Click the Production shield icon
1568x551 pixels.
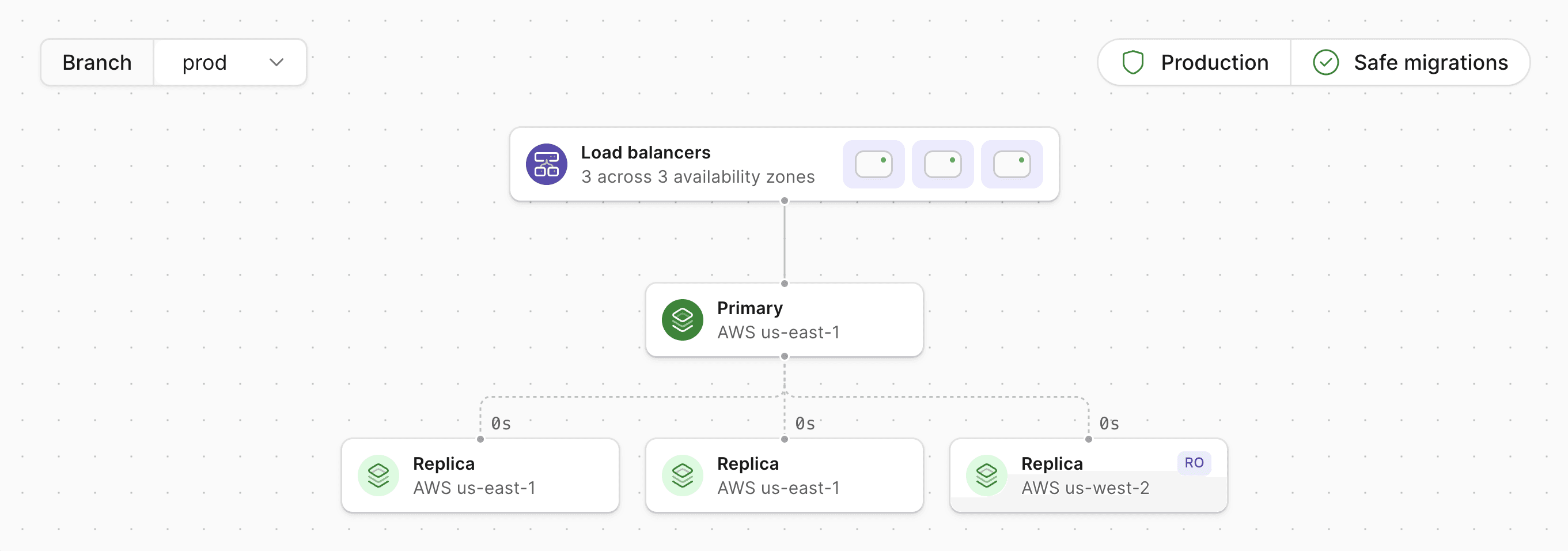point(1132,63)
